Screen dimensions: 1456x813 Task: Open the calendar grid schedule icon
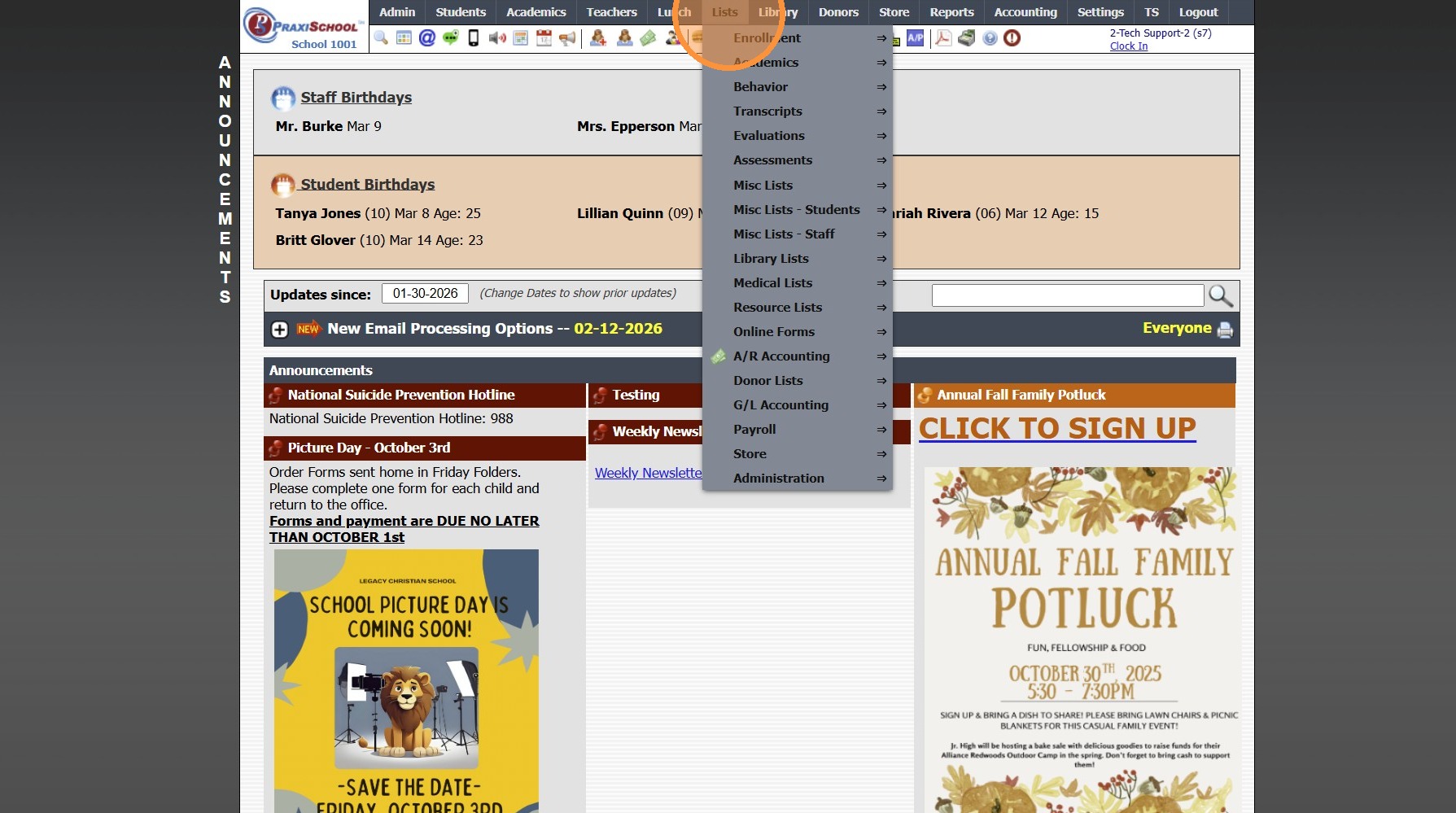coord(521,38)
